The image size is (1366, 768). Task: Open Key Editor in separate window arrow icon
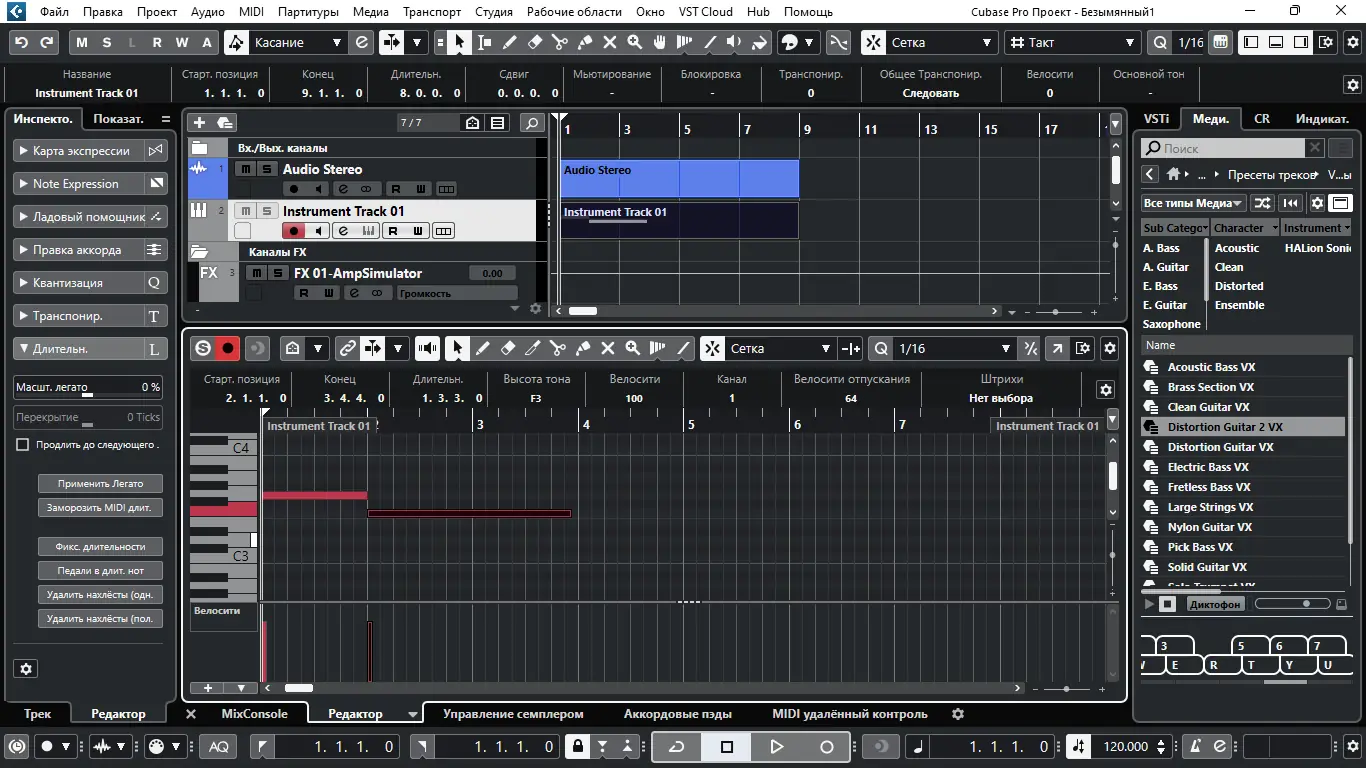(1057, 348)
